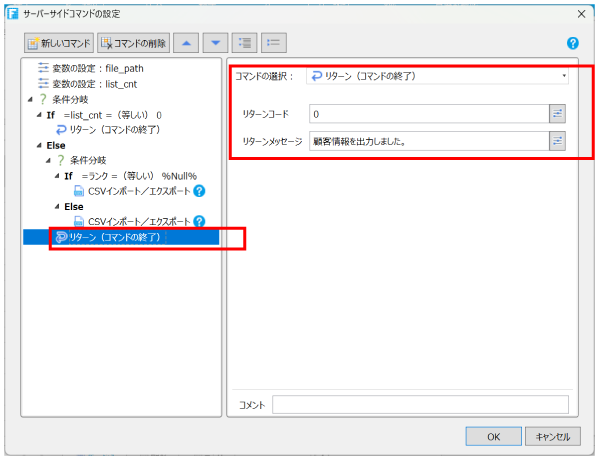Select the nested Else row

click(73, 207)
